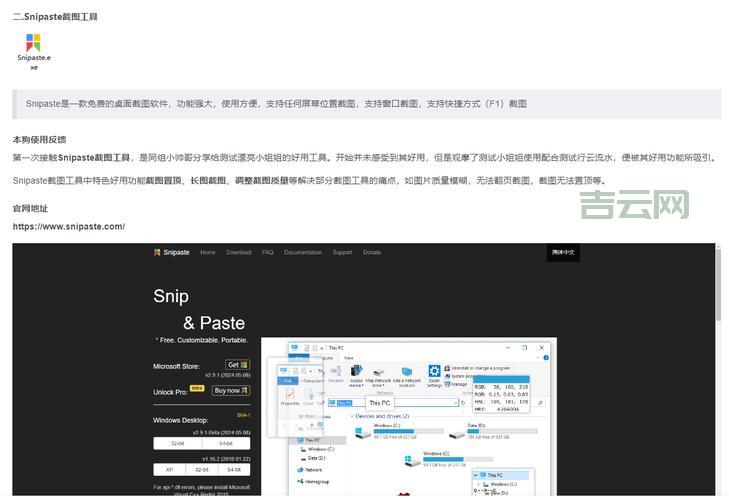Click Uninstall or change a program

point(477,368)
